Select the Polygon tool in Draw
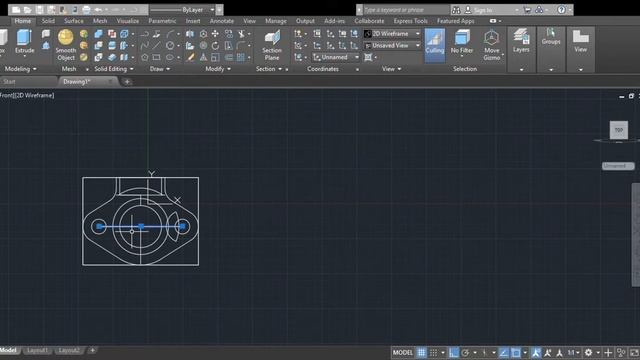 pyautogui.click(x=144, y=58)
